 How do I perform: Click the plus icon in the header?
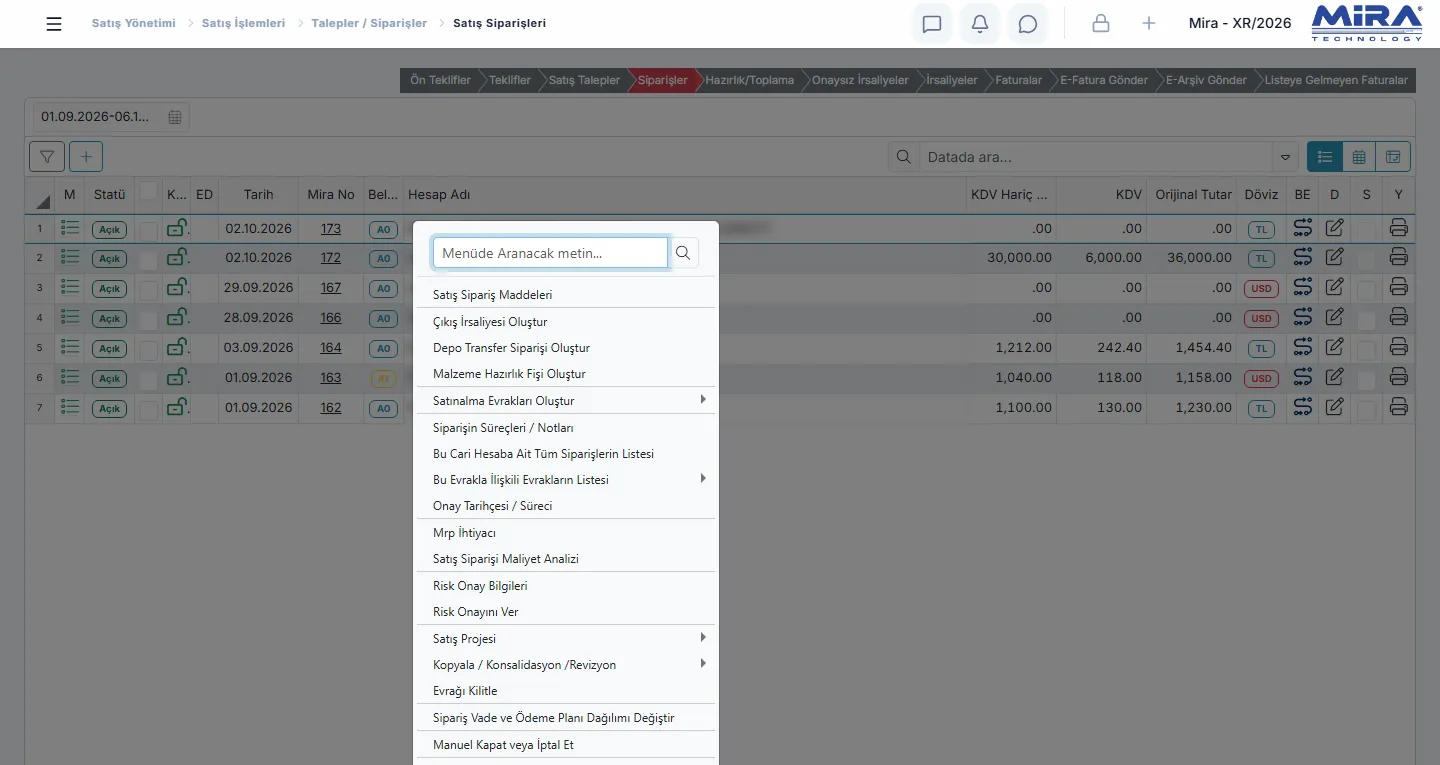point(1149,23)
